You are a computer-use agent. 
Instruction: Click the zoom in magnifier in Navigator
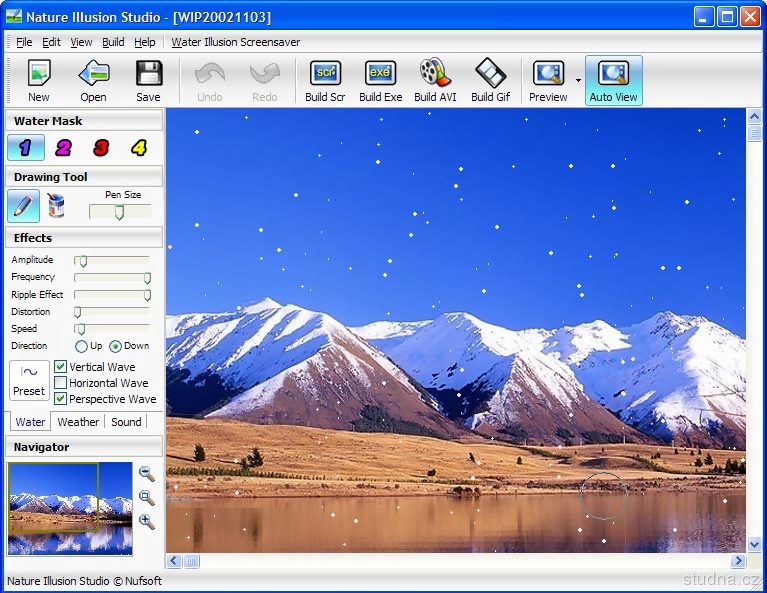(x=147, y=521)
